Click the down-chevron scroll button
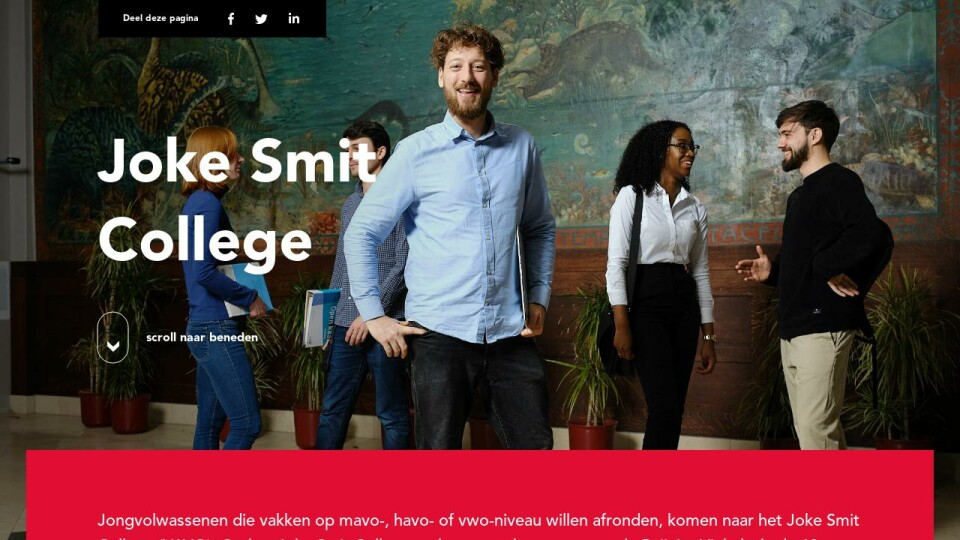Viewport: 960px width, 540px height. click(113, 337)
